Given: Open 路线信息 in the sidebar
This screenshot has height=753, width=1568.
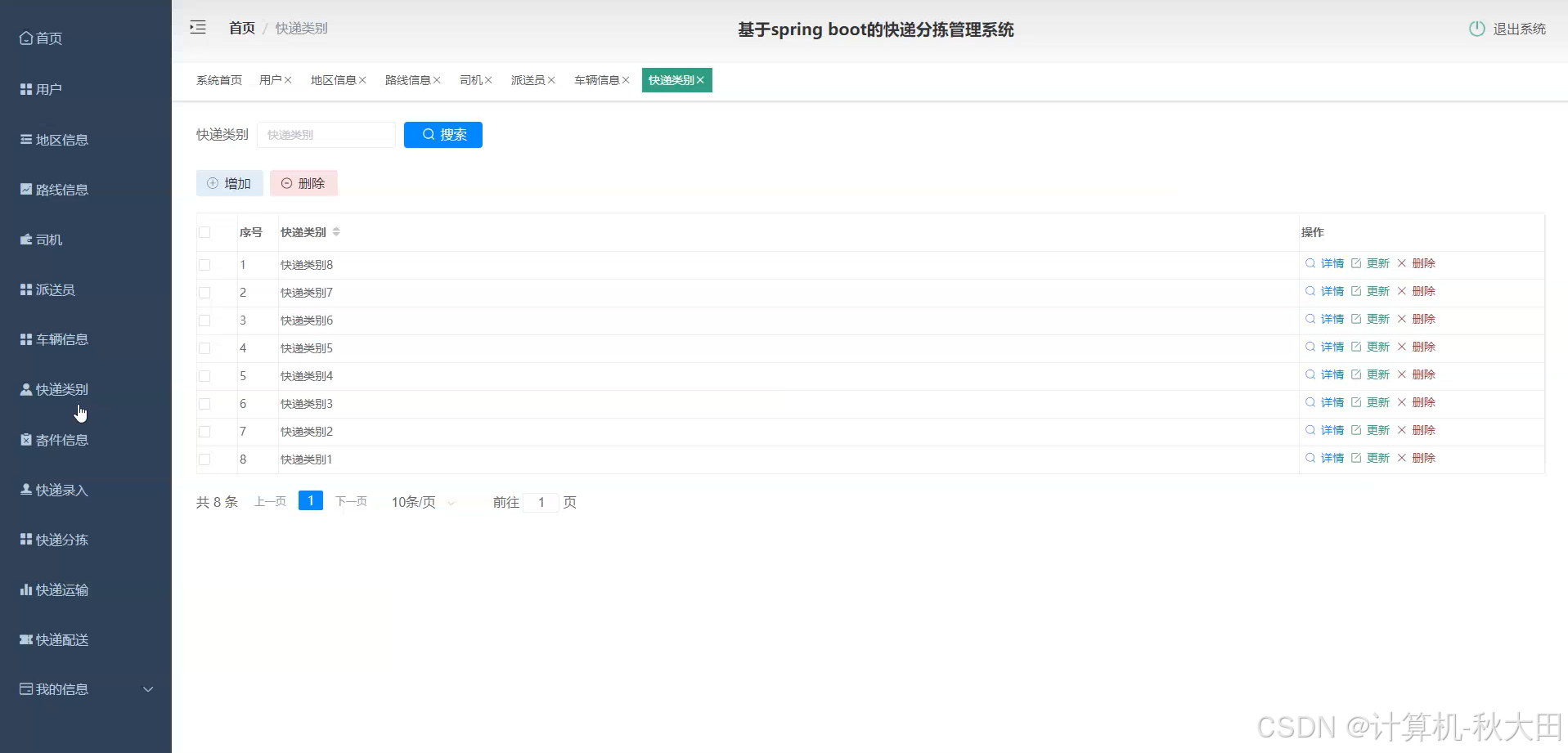Looking at the screenshot, I should (54, 190).
